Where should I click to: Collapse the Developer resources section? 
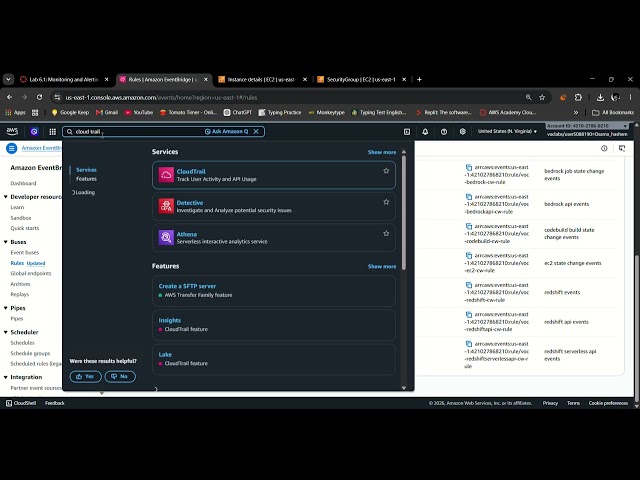pos(6,197)
